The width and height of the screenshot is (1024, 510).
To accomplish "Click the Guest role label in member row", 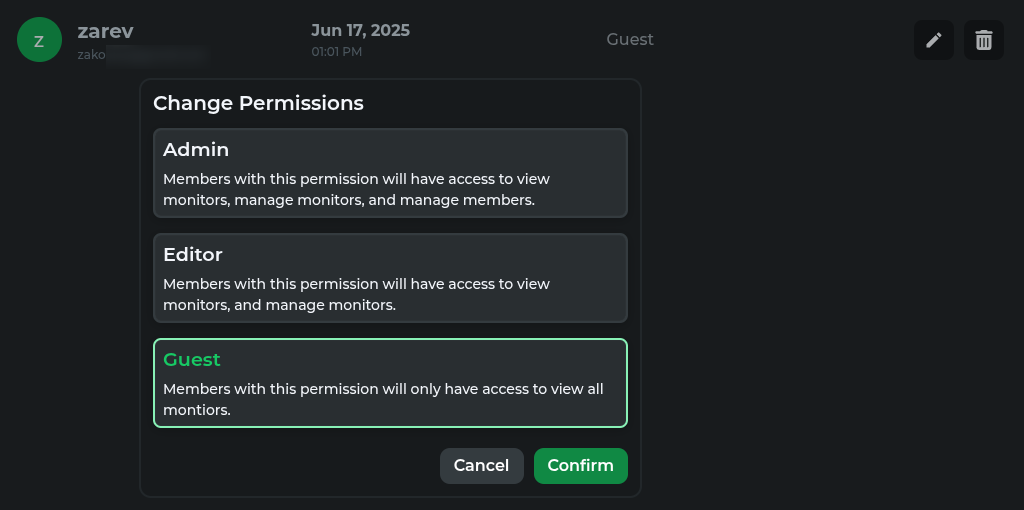I will (630, 40).
